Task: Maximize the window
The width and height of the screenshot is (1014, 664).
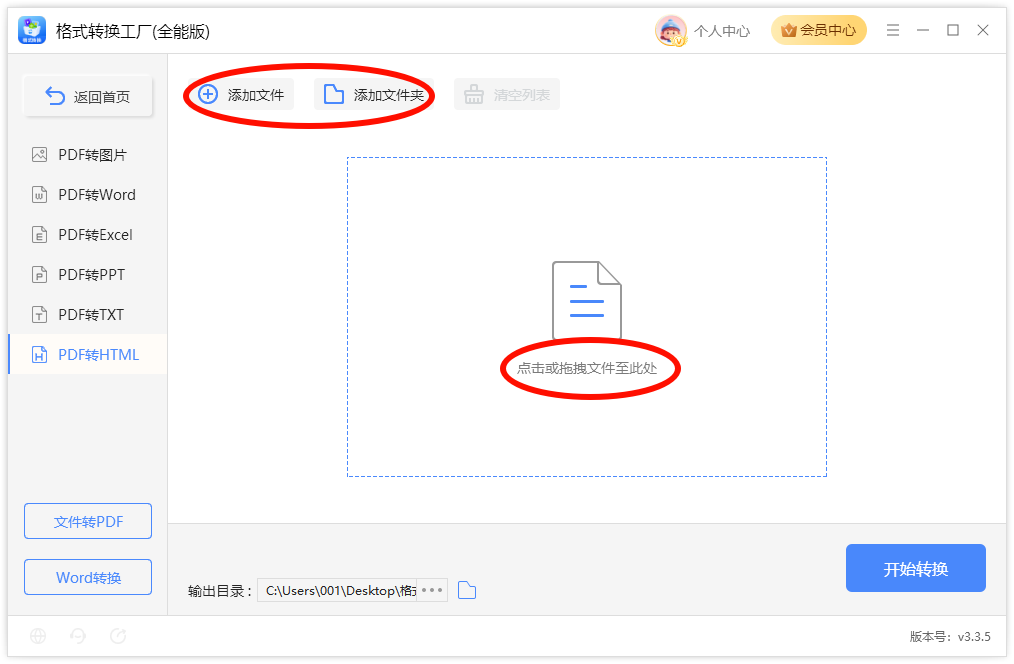Action: point(953,30)
